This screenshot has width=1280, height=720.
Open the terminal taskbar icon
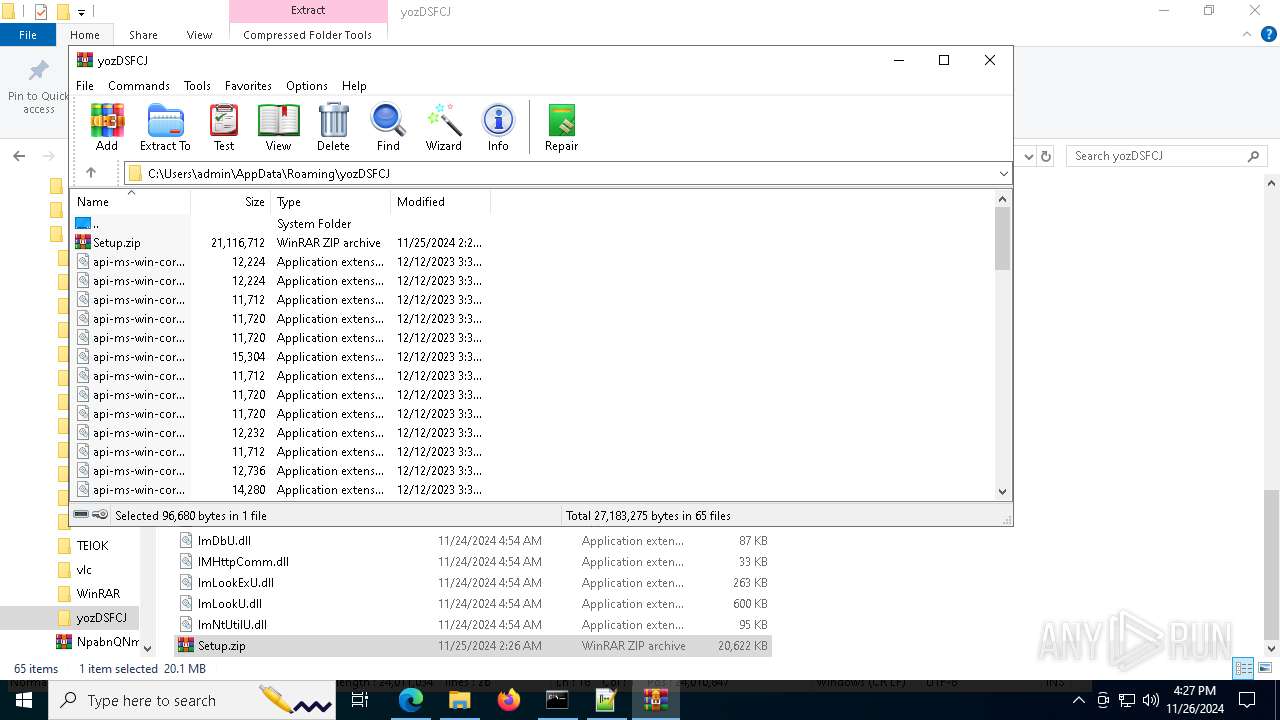point(557,700)
